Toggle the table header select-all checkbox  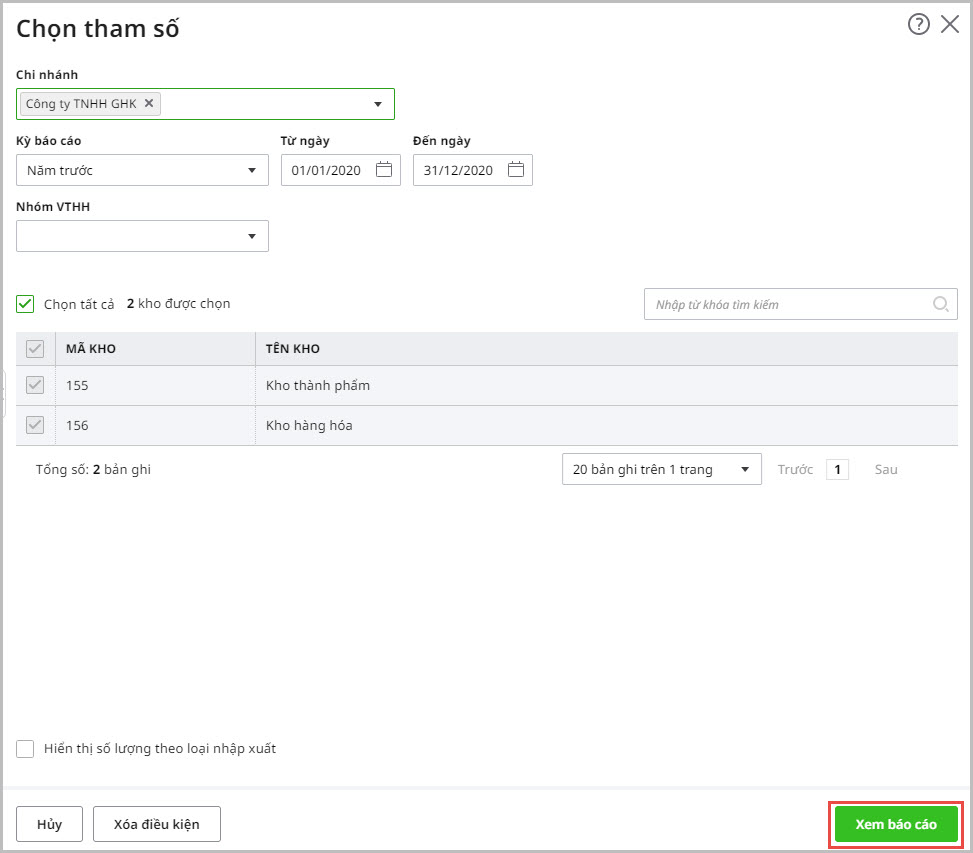tap(35, 349)
